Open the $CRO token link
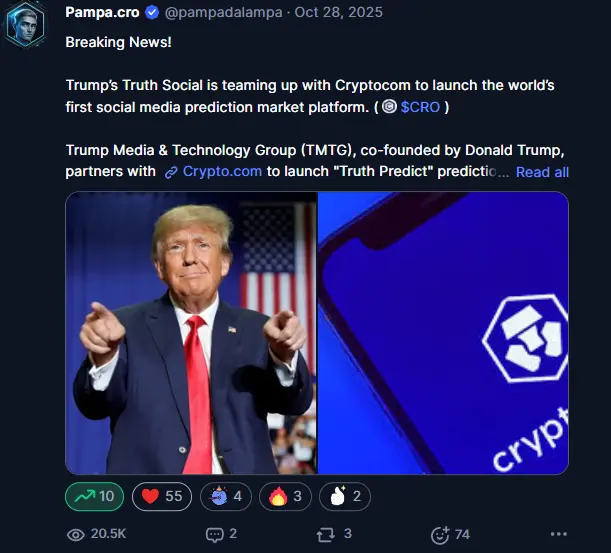Screen dimensions: 611x553 pyautogui.click(x=420, y=107)
